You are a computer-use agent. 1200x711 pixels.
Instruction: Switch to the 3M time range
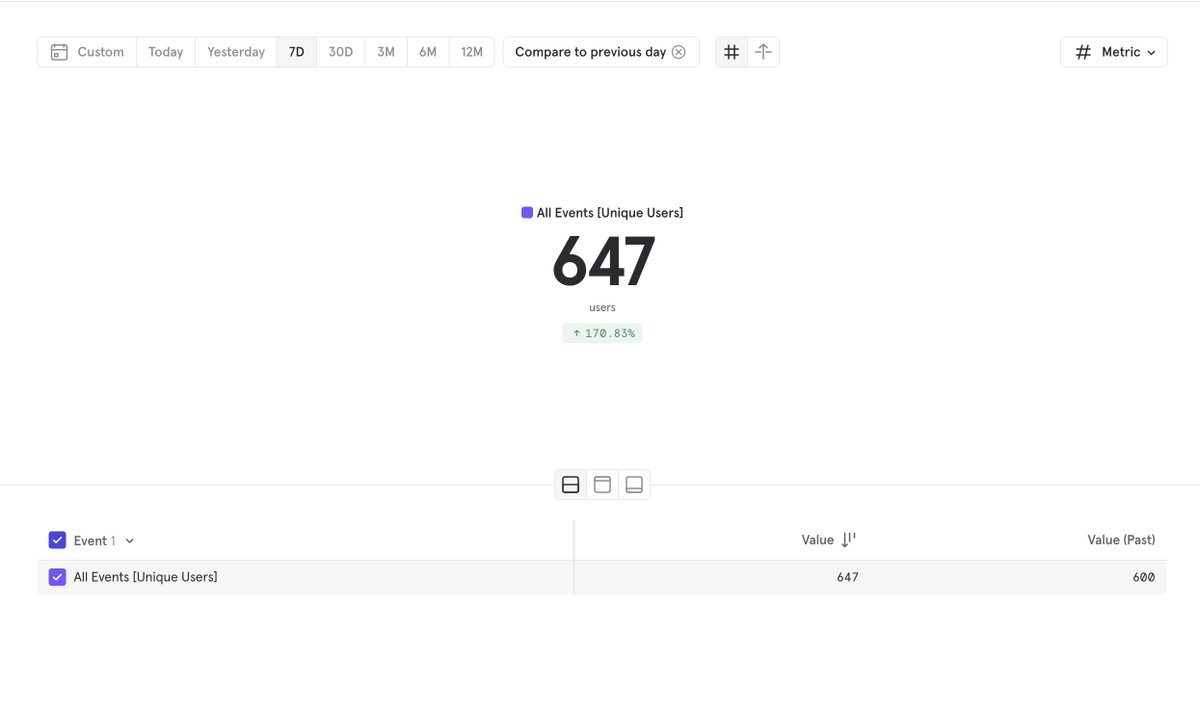point(386,52)
